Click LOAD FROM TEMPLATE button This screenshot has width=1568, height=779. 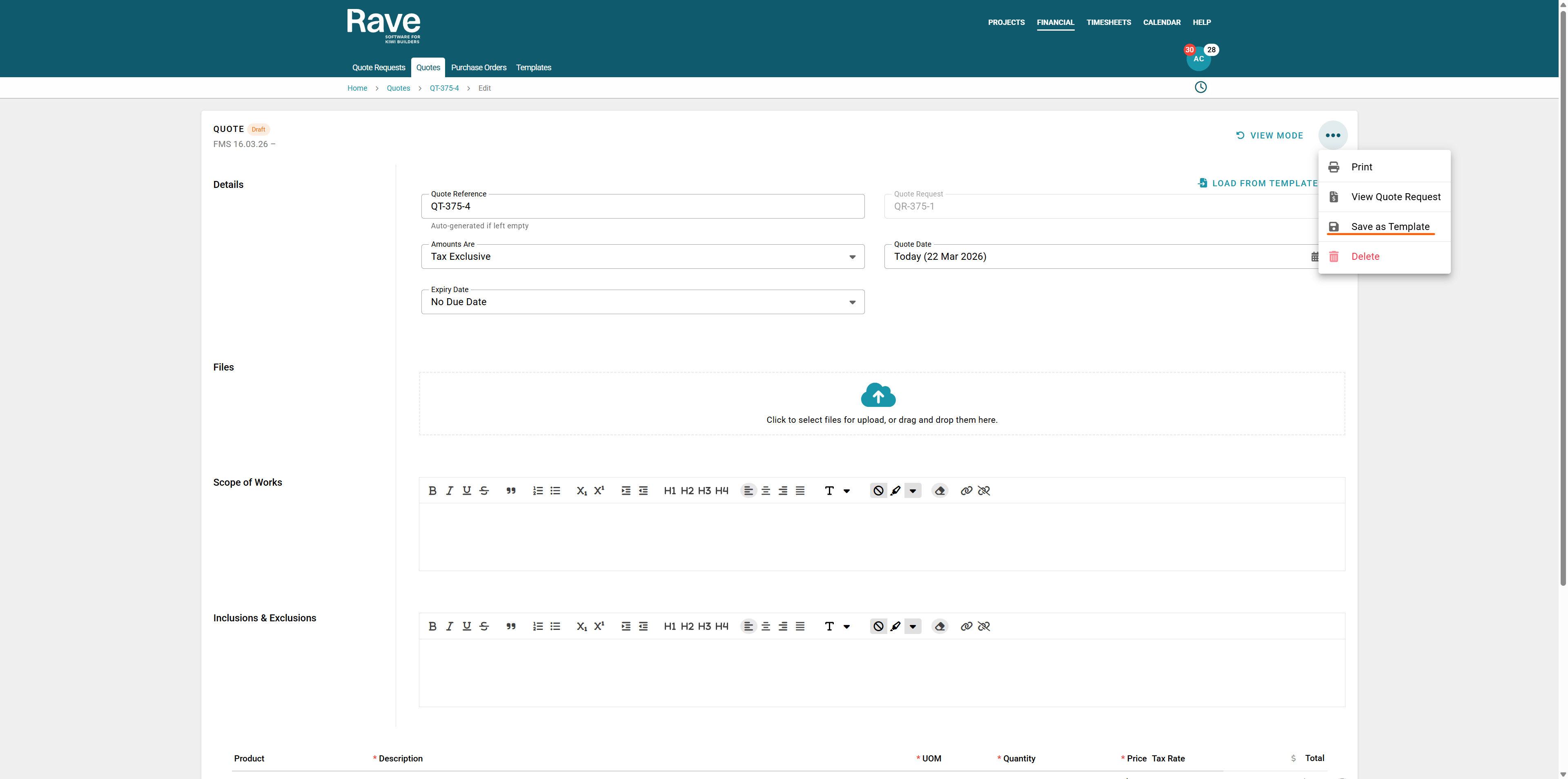(x=1258, y=183)
